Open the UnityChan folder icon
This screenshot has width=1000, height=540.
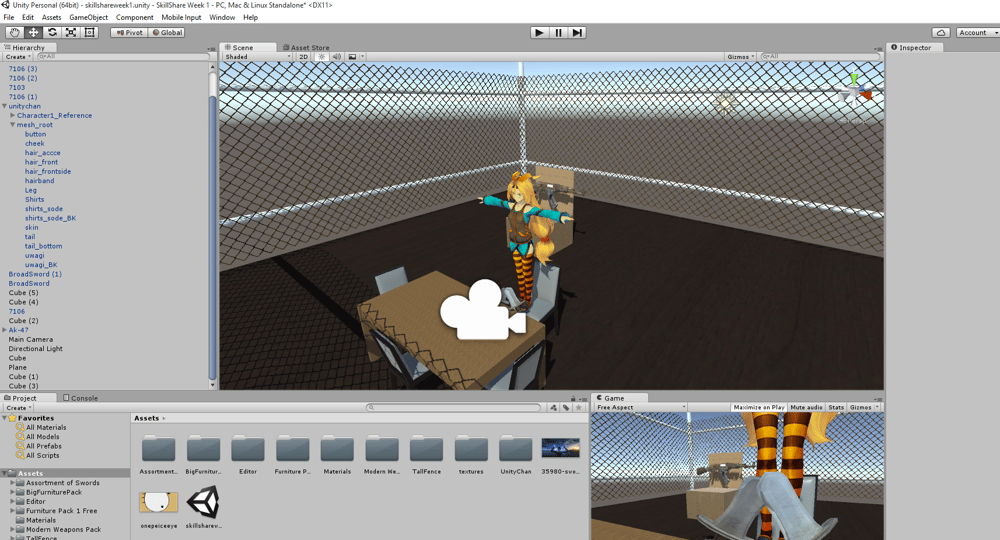(x=516, y=449)
